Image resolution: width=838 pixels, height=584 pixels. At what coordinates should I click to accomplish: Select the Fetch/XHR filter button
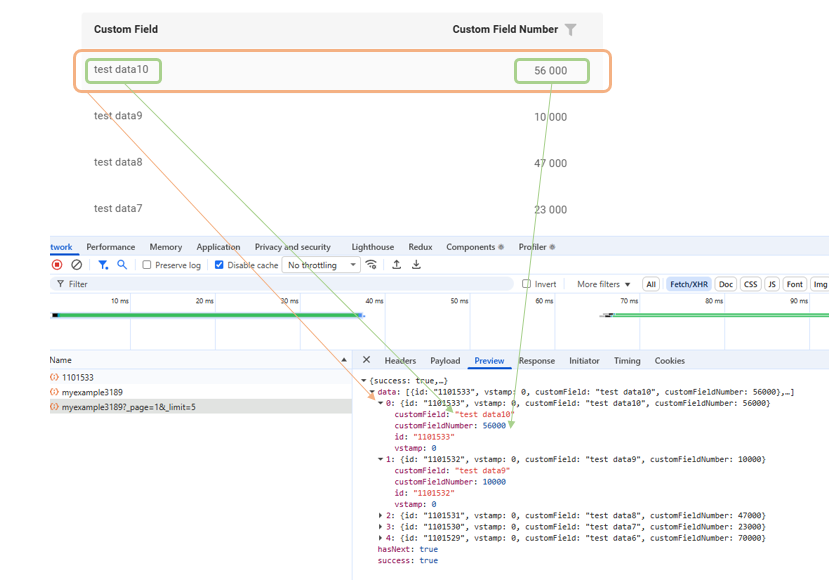click(x=688, y=285)
